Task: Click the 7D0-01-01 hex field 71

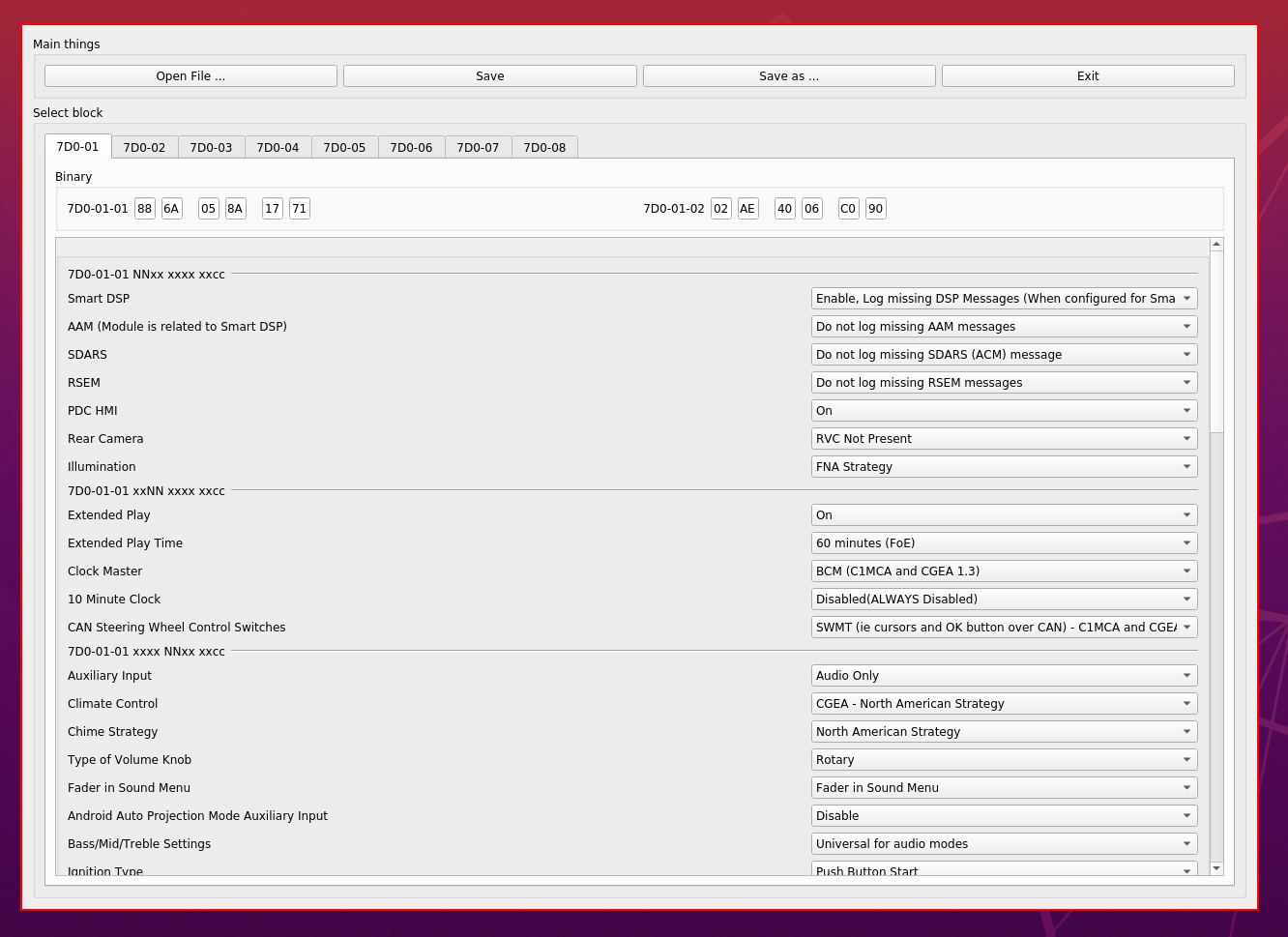Action: click(300, 209)
